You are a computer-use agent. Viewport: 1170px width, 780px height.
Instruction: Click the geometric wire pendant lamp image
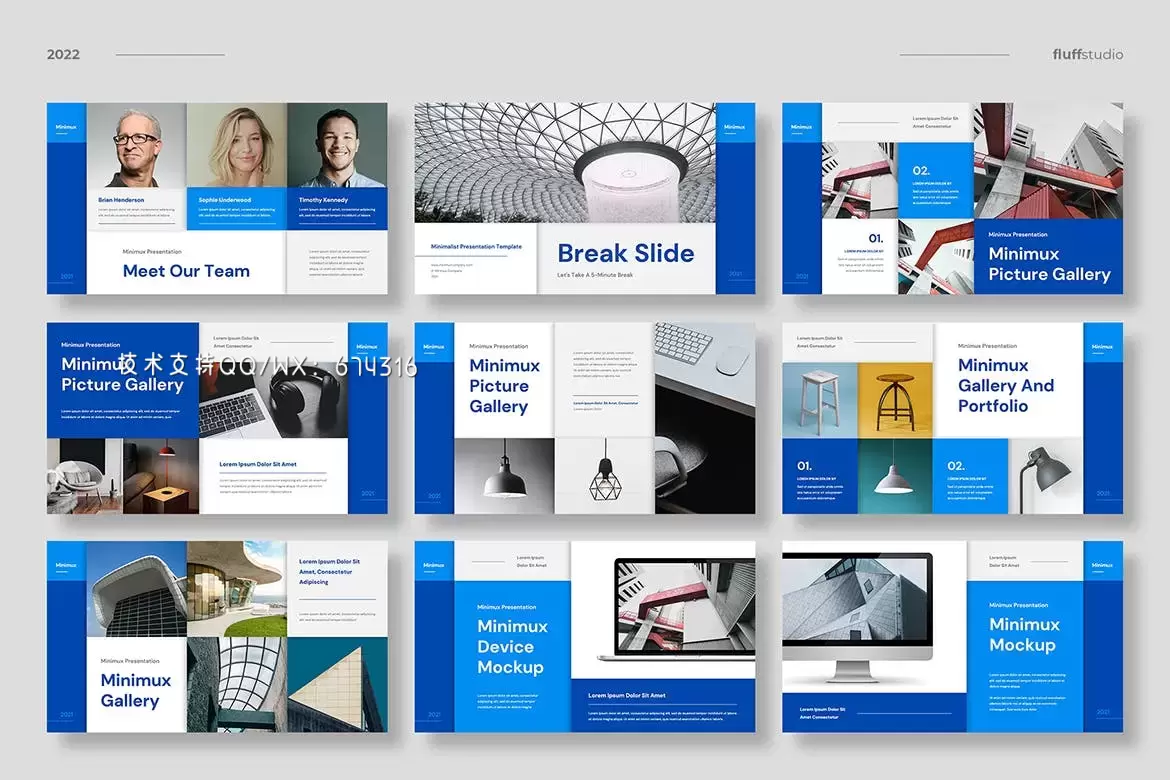click(x=604, y=476)
